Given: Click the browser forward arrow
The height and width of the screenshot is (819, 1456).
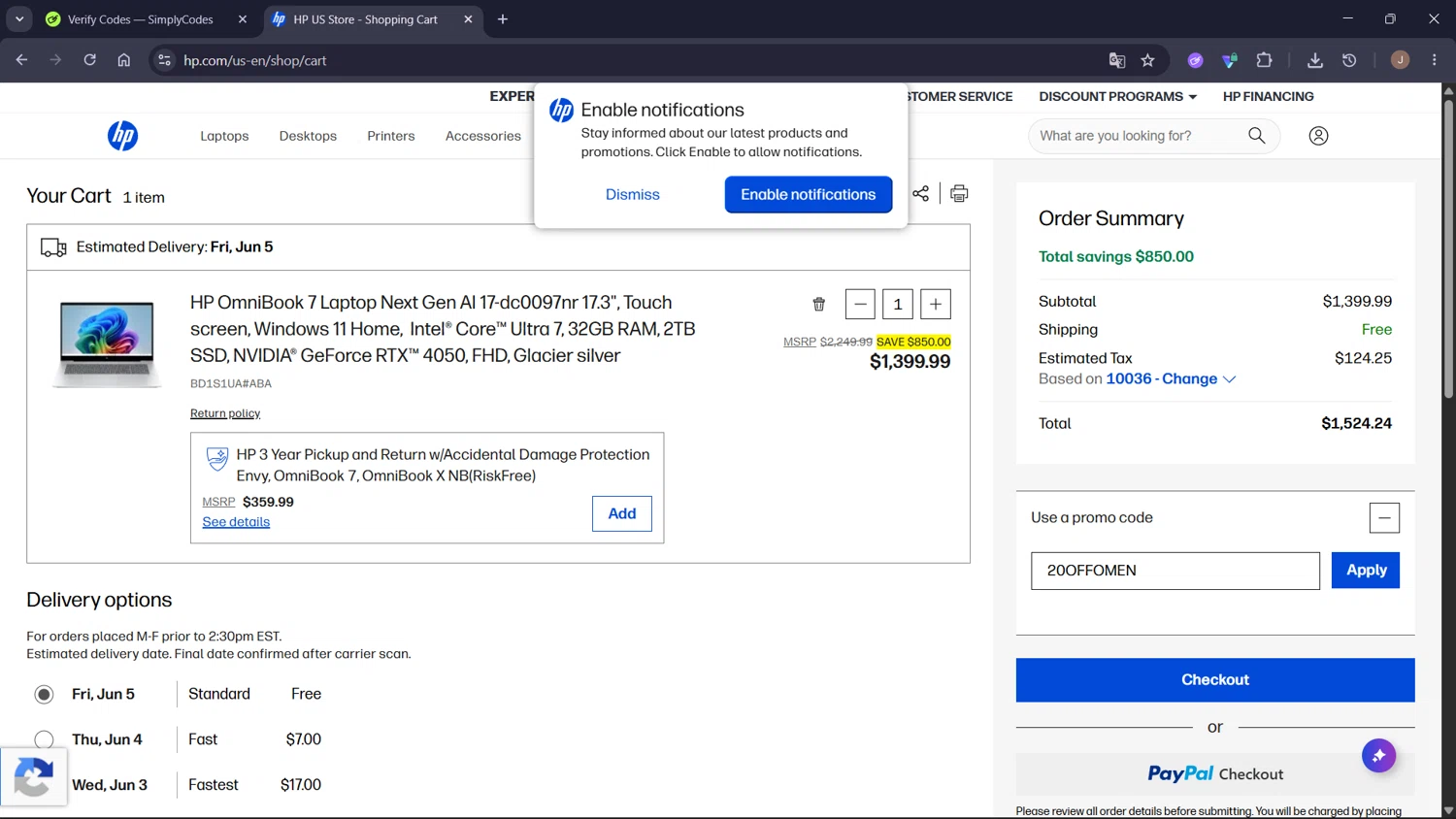Looking at the screenshot, I should coord(55,60).
